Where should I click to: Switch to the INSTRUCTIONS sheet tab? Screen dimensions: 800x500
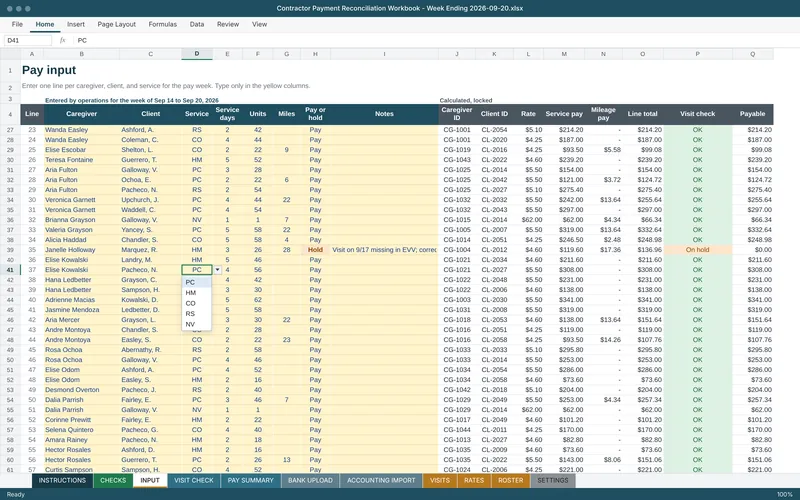click(x=62, y=481)
